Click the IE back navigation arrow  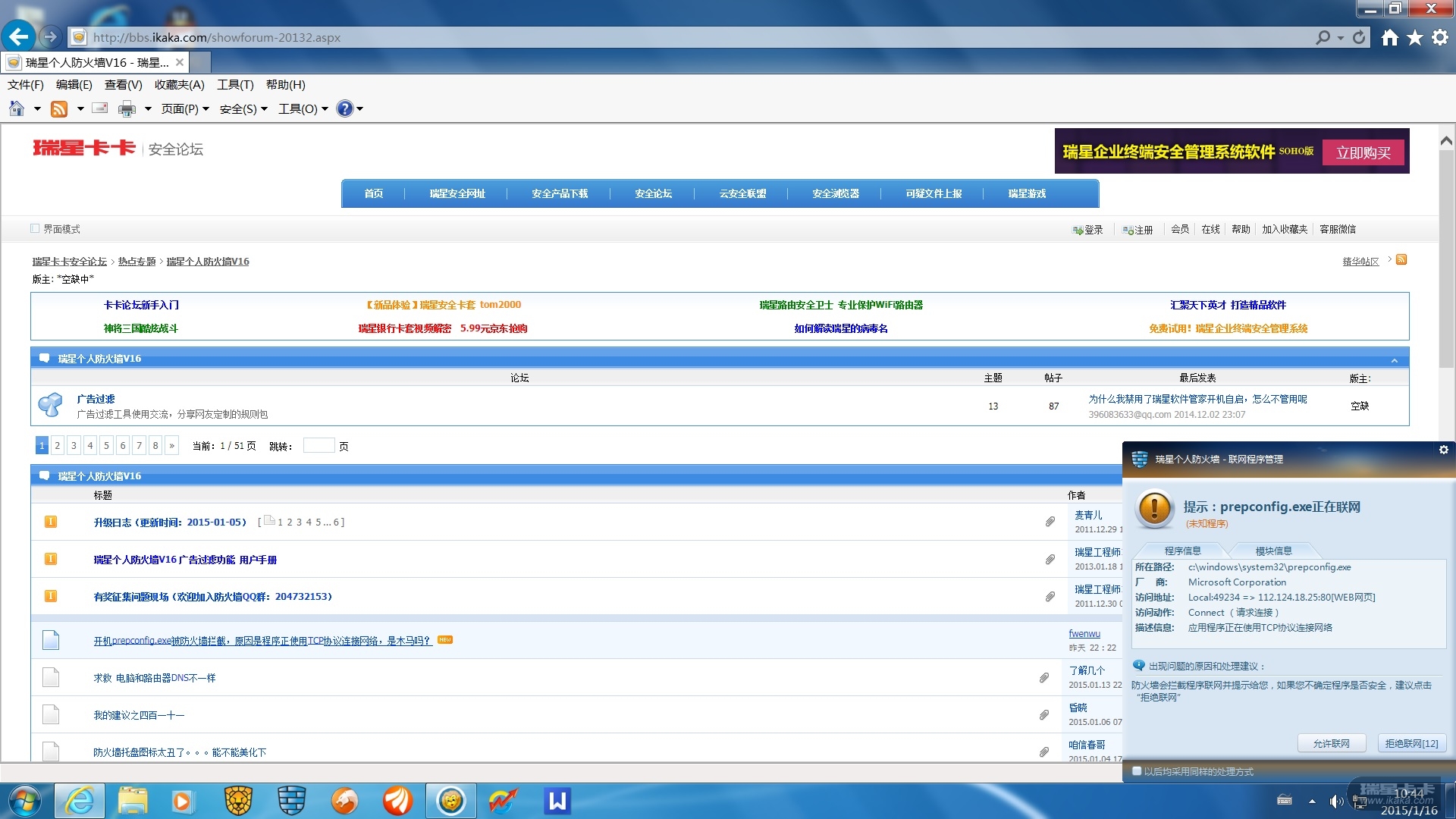click(x=18, y=36)
